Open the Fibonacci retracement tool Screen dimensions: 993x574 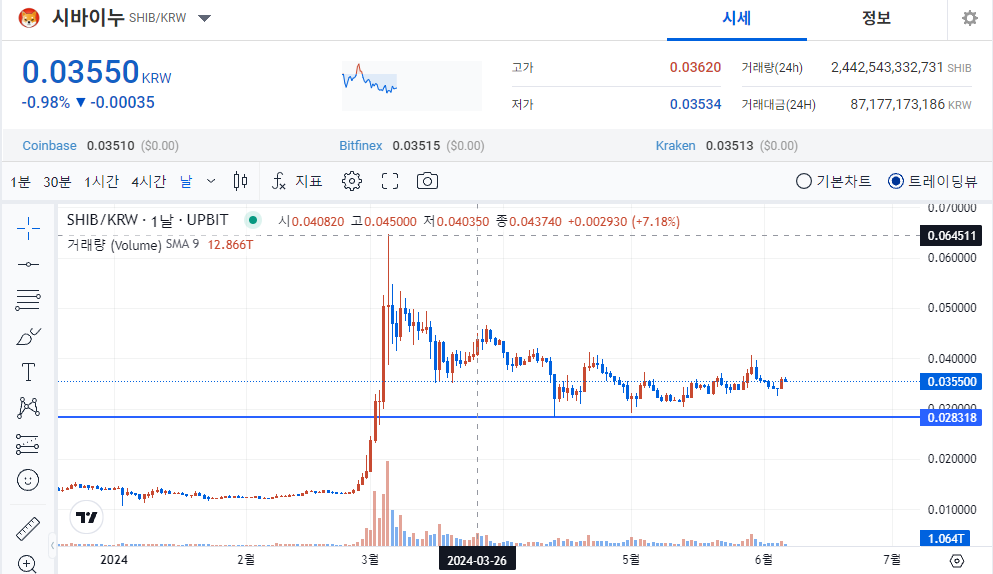[28, 300]
